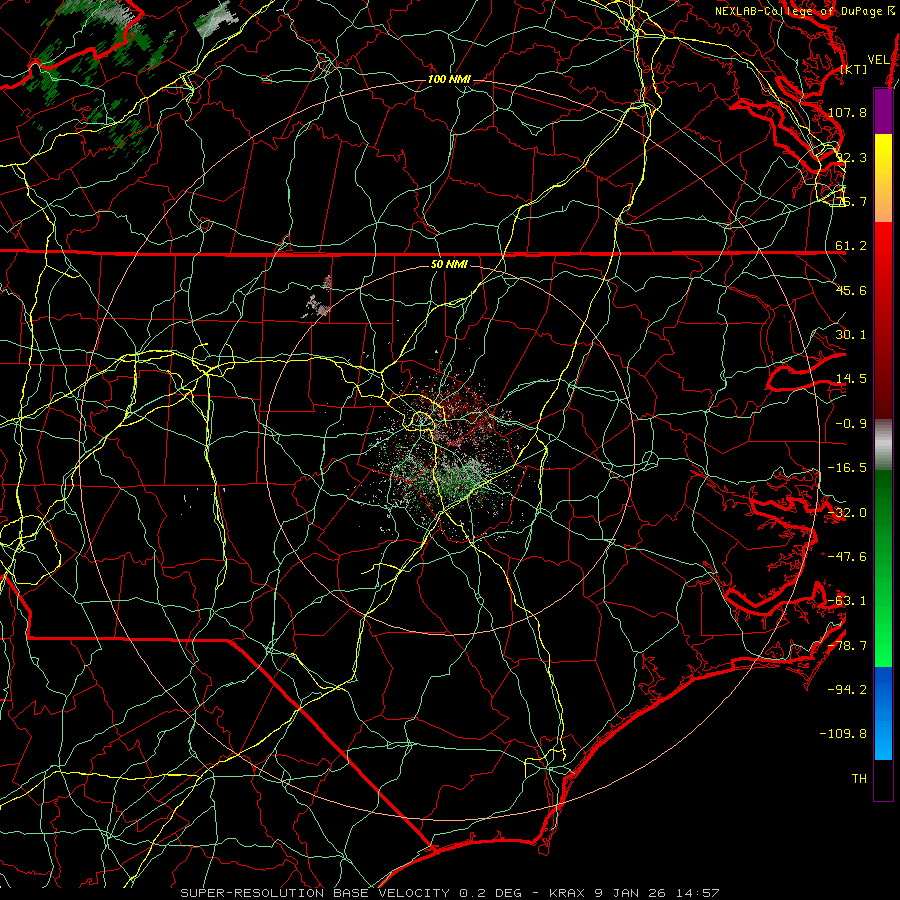Click the 61.2 velocity scale value
Viewport: 900px width, 900px height.
[851, 246]
